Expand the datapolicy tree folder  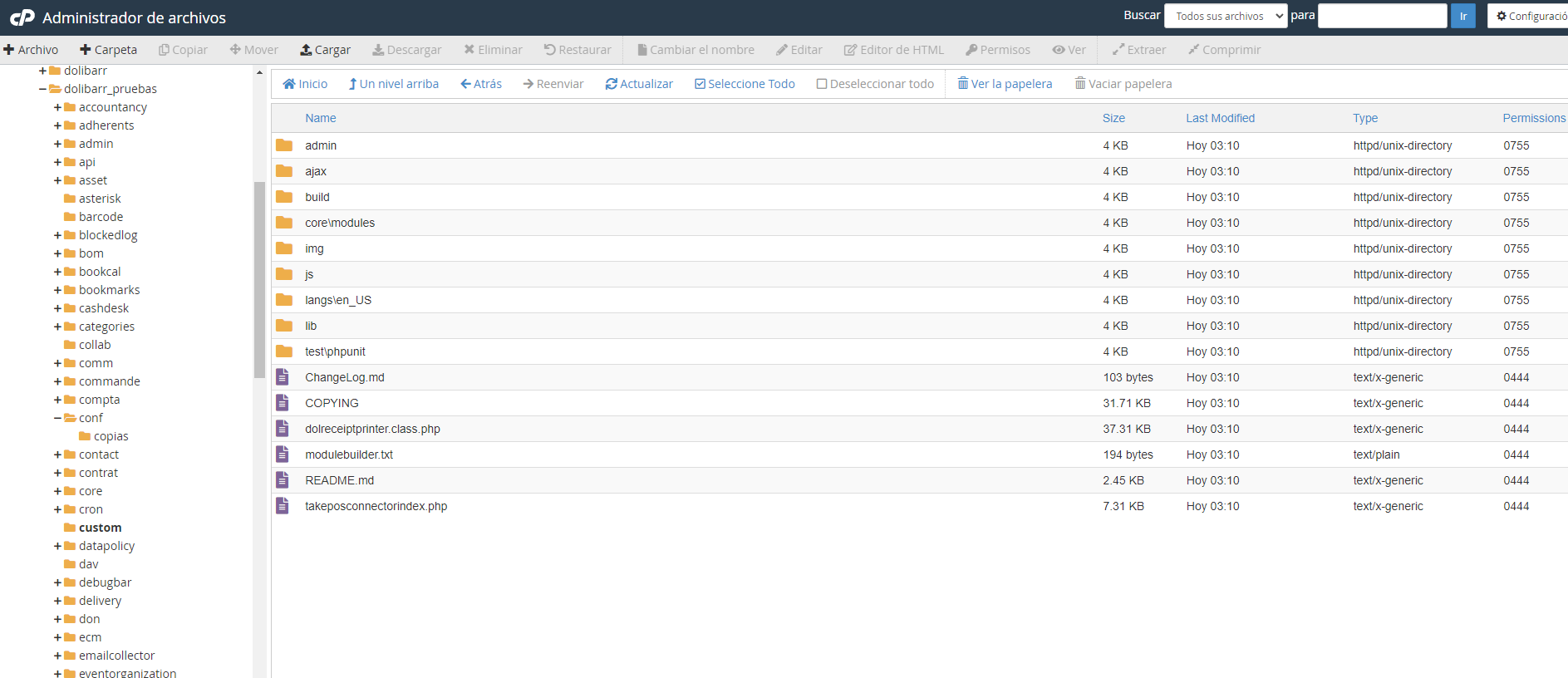[x=57, y=546]
